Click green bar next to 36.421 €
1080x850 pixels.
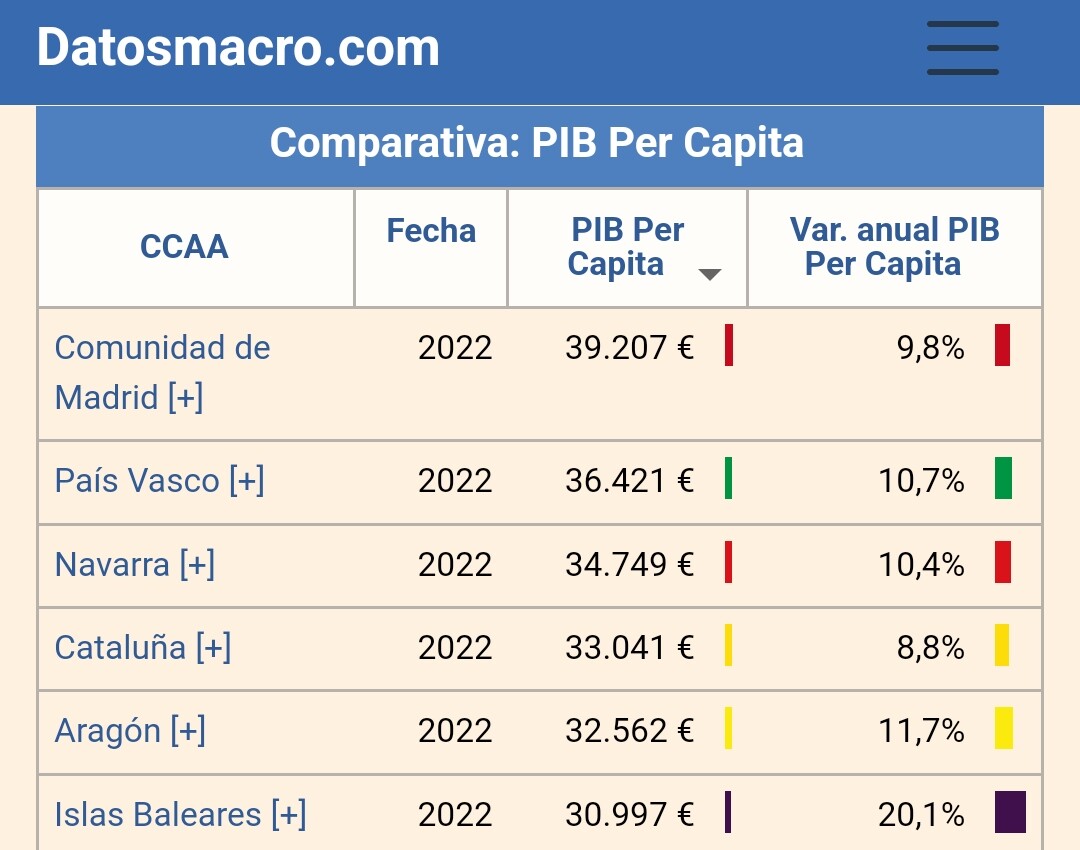pos(728,478)
